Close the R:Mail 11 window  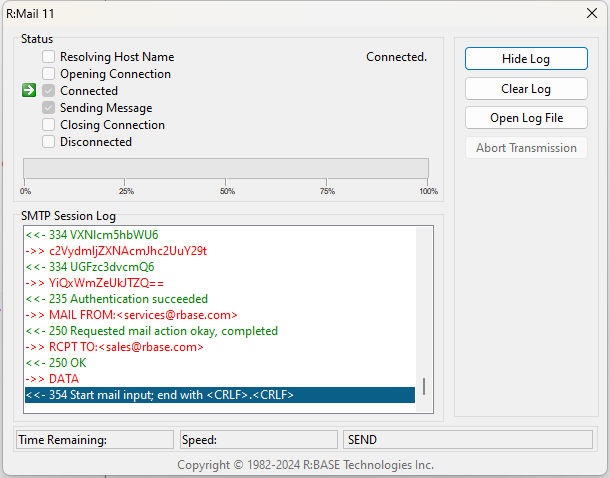pyautogui.click(x=592, y=13)
